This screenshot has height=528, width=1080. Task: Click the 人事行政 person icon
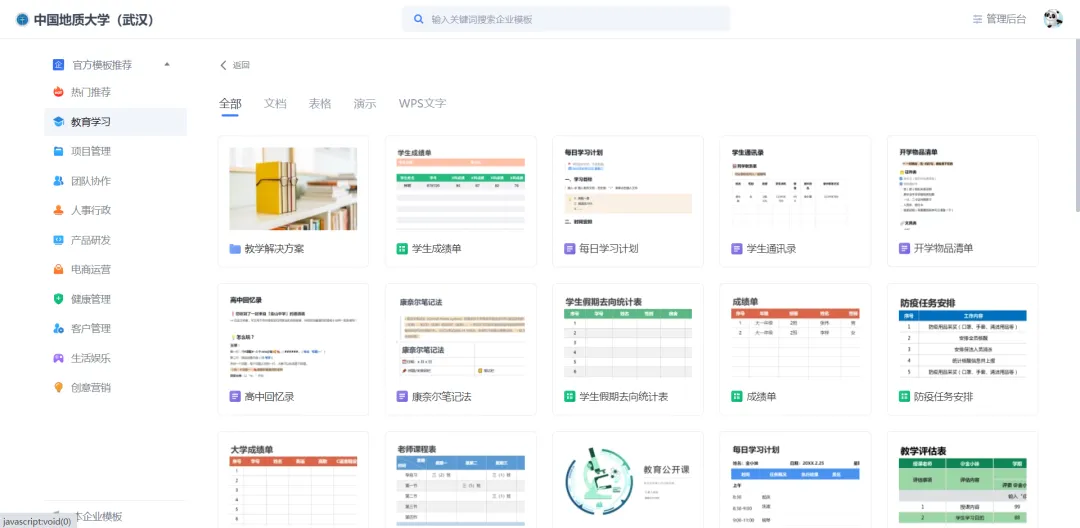(59, 211)
